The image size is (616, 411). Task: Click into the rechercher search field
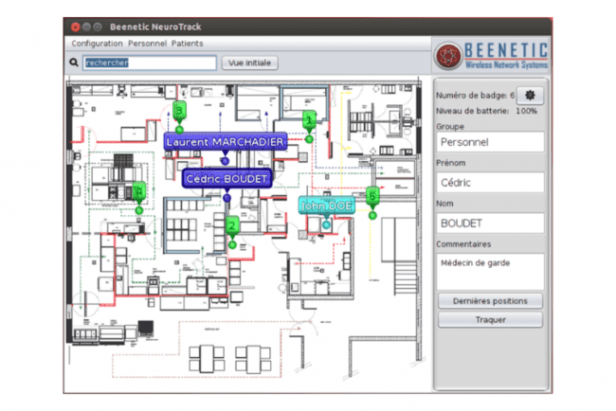pyautogui.click(x=150, y=63)
